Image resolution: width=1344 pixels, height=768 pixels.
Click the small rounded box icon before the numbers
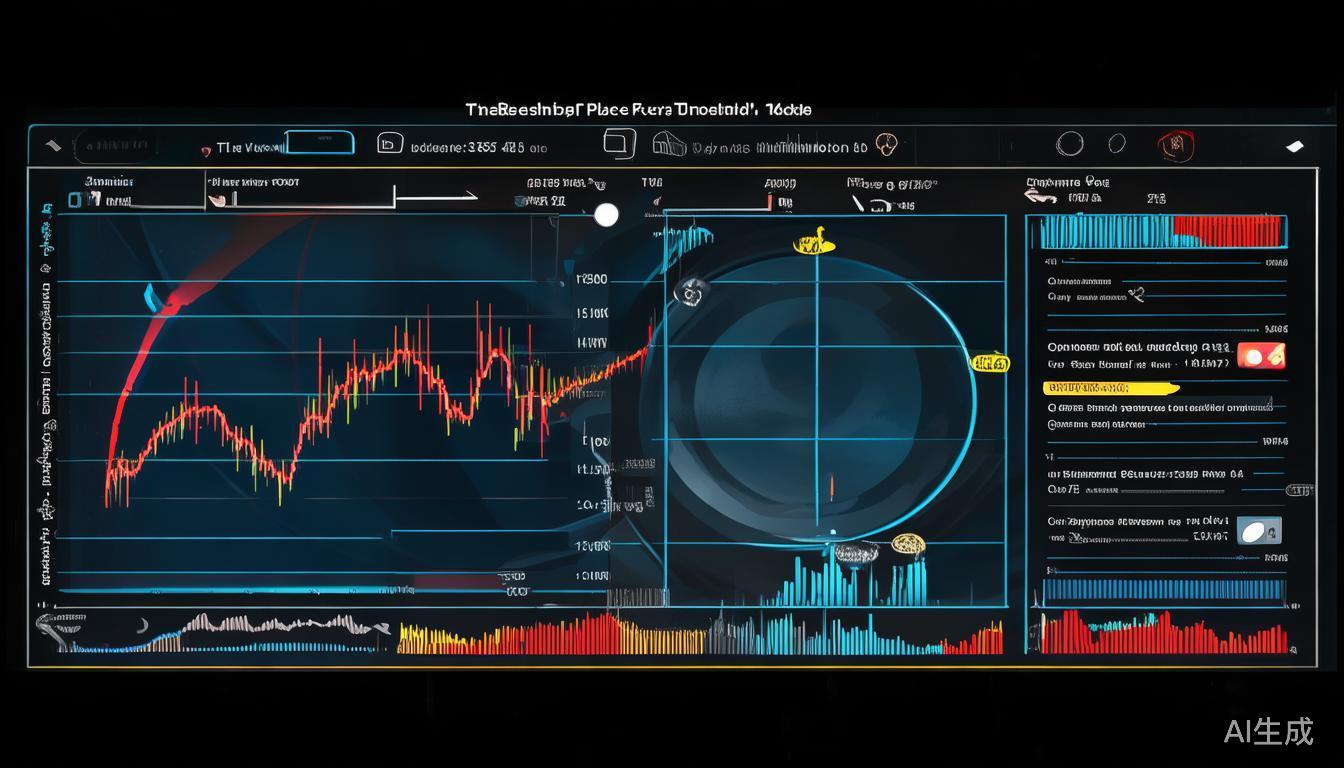[x=390, y=144]
